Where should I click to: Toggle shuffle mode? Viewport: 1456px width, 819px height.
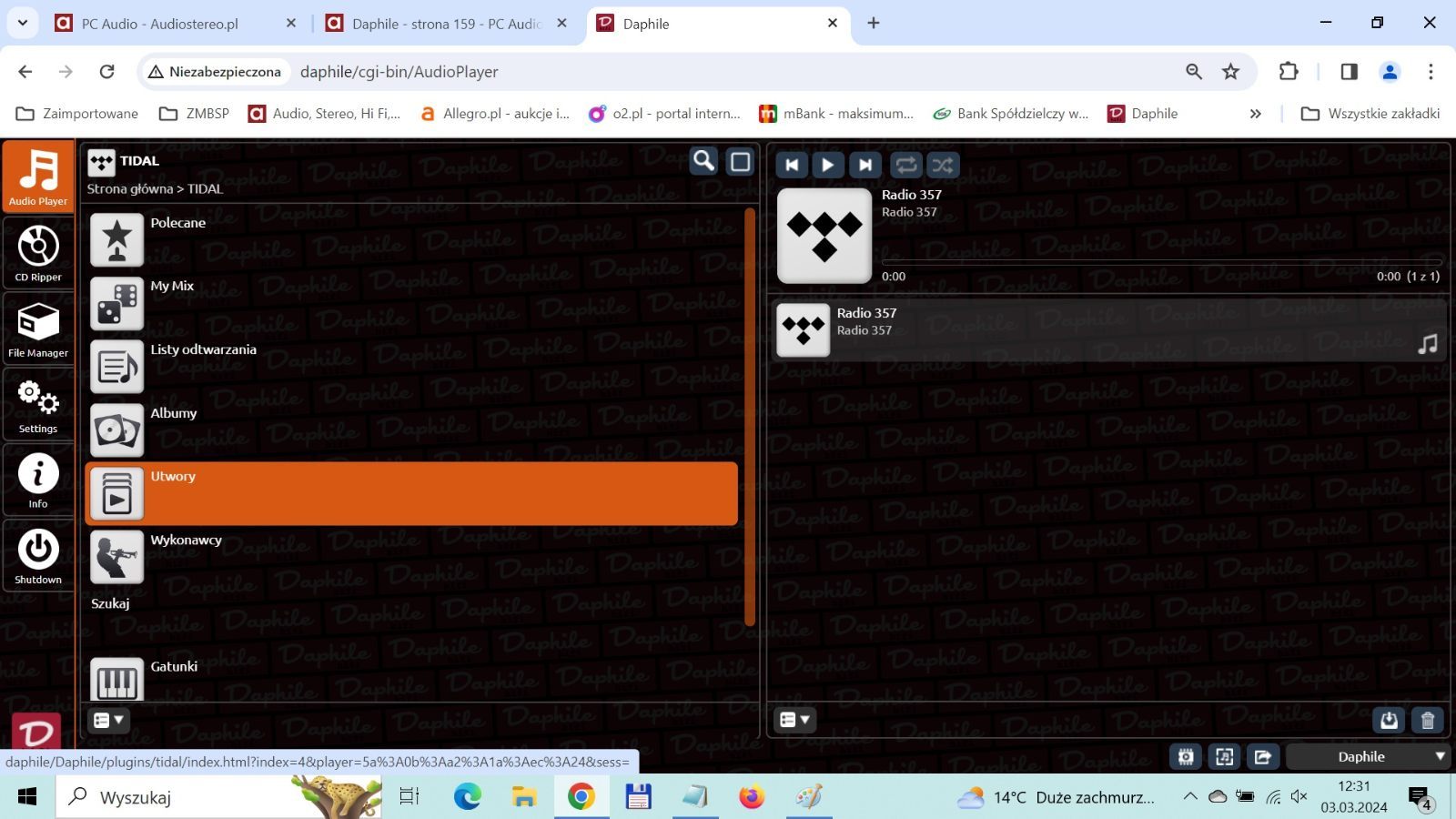tap(943, 165)
